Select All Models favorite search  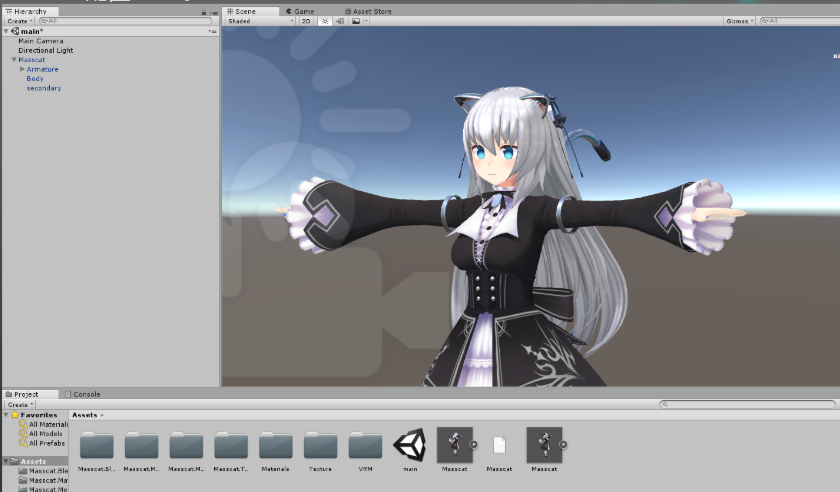point(41,434)
